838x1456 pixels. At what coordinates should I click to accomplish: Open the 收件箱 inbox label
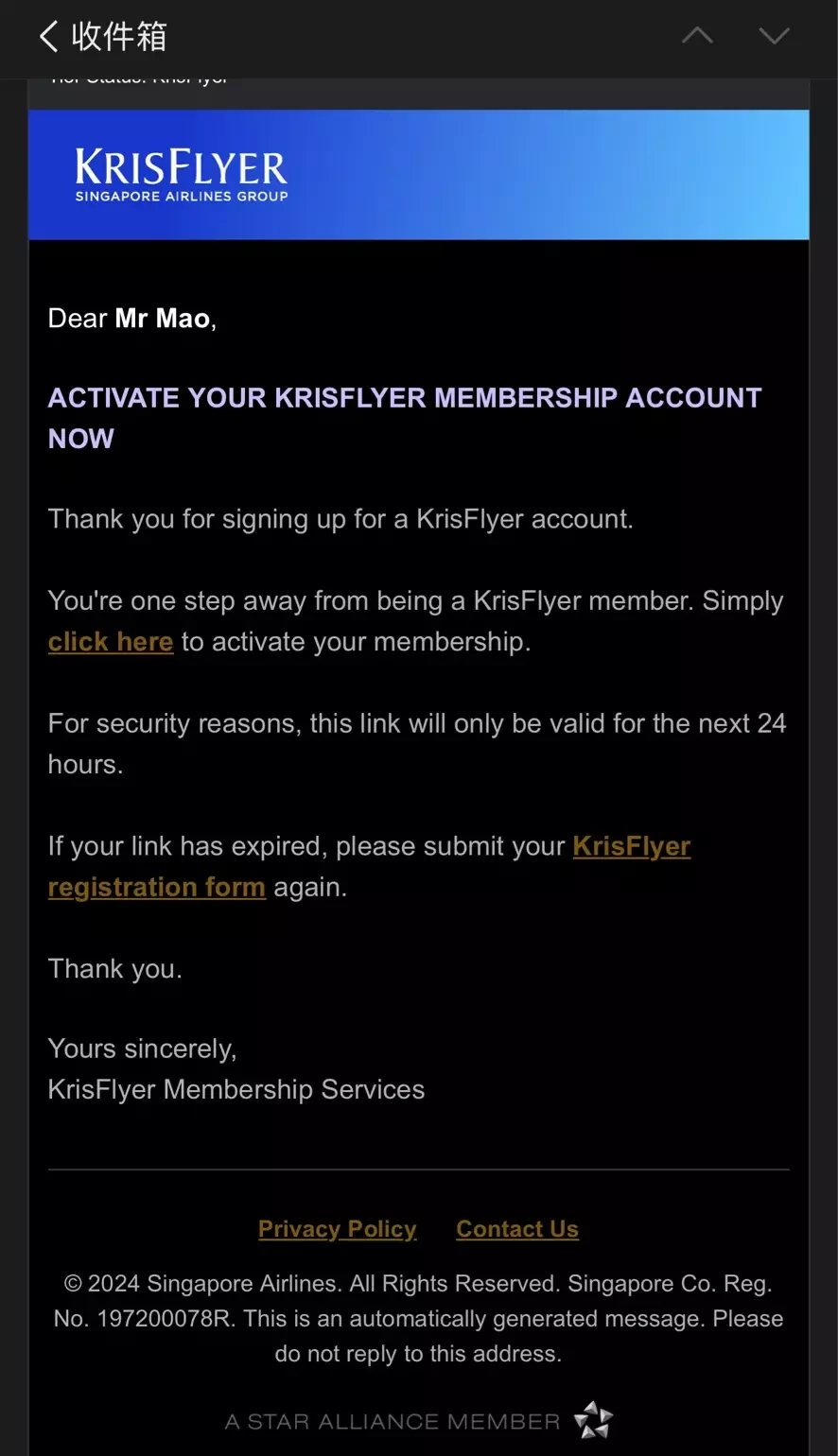(119, 37)
